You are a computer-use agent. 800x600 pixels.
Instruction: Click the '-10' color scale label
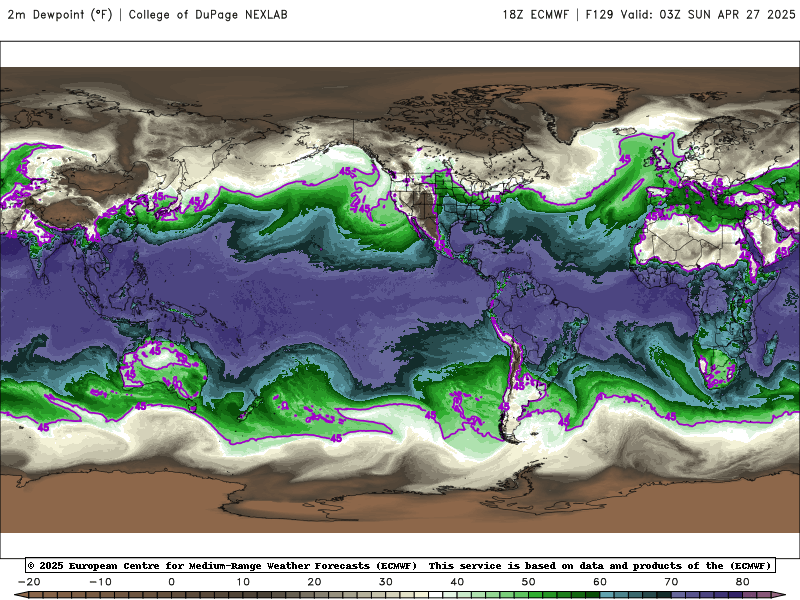(100, 582)
